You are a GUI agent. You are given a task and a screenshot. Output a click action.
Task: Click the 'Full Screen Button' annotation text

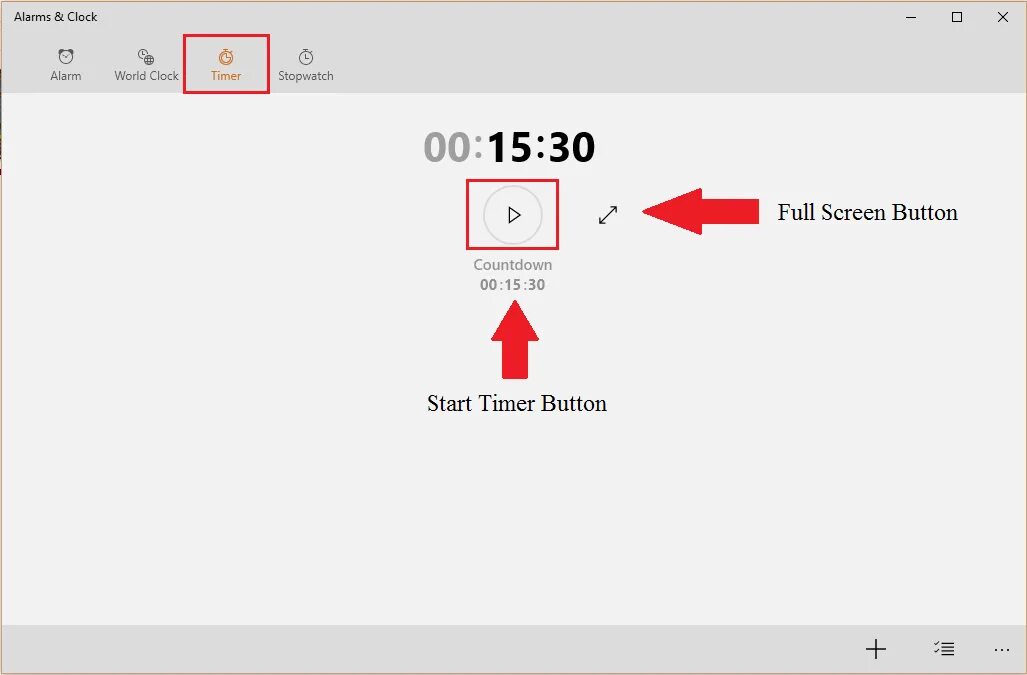click(x=867, y=212)
